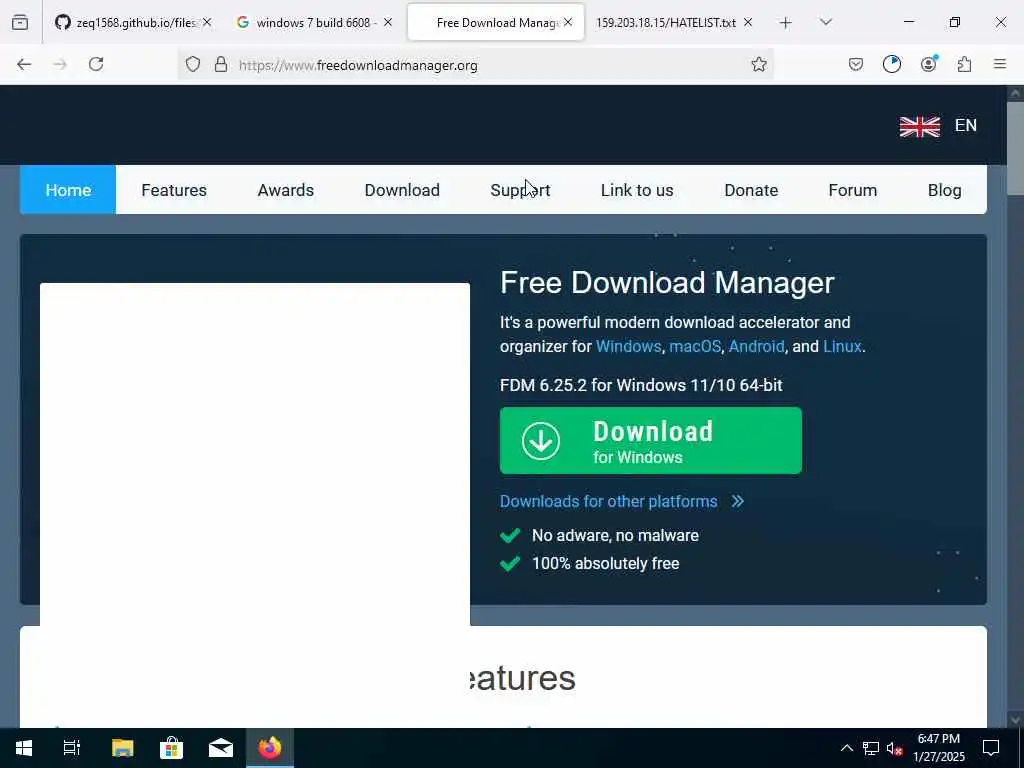Open the Support page
The image size is (1024, 768).
point(520,190)
